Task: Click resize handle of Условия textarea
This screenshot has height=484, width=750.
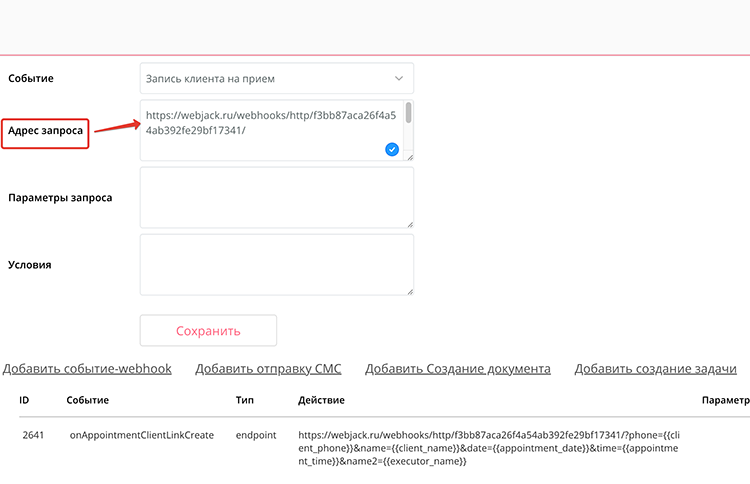Action: (410, 291)
